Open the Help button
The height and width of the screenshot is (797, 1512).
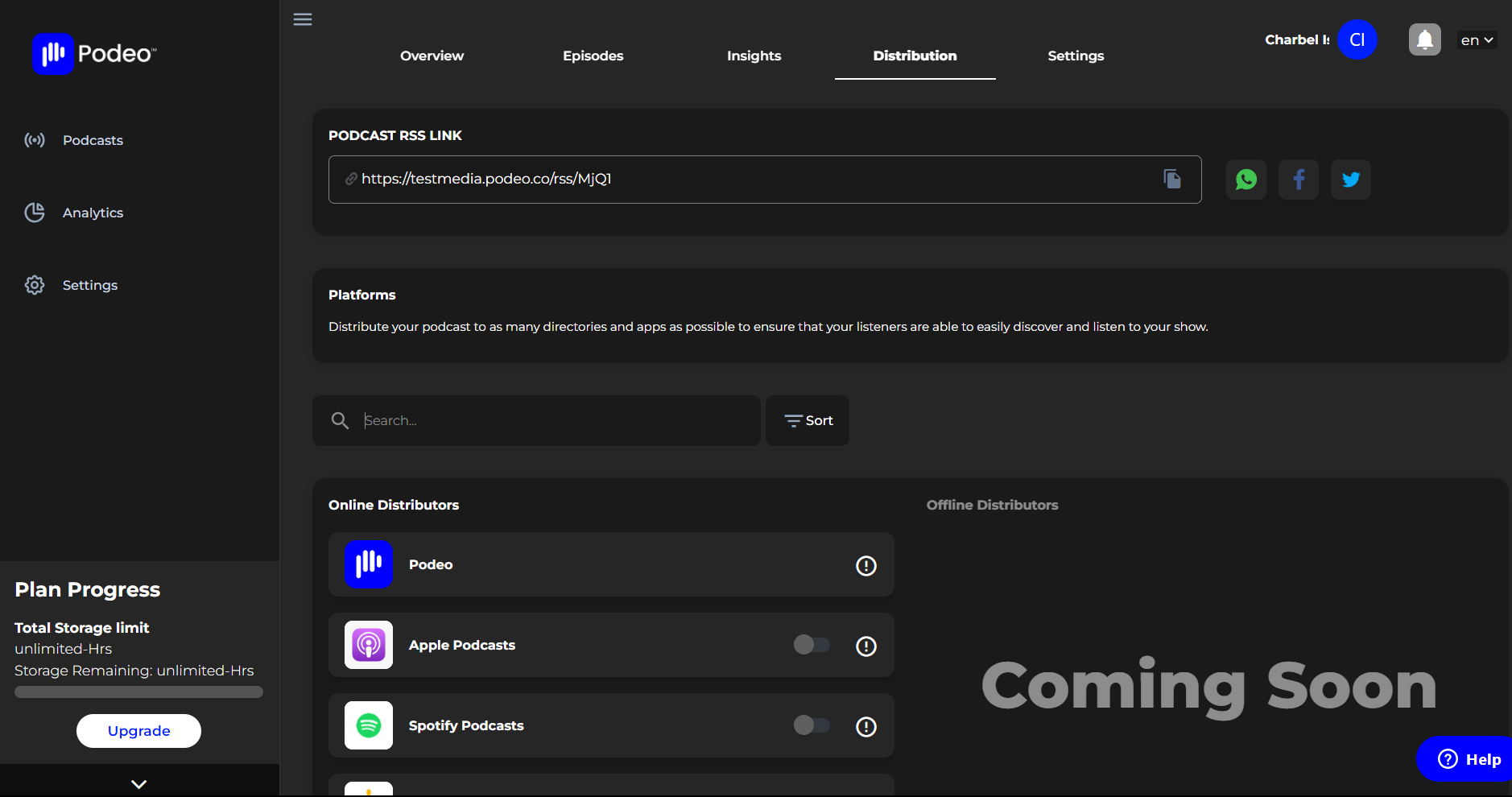click(x=1465, y=759)
